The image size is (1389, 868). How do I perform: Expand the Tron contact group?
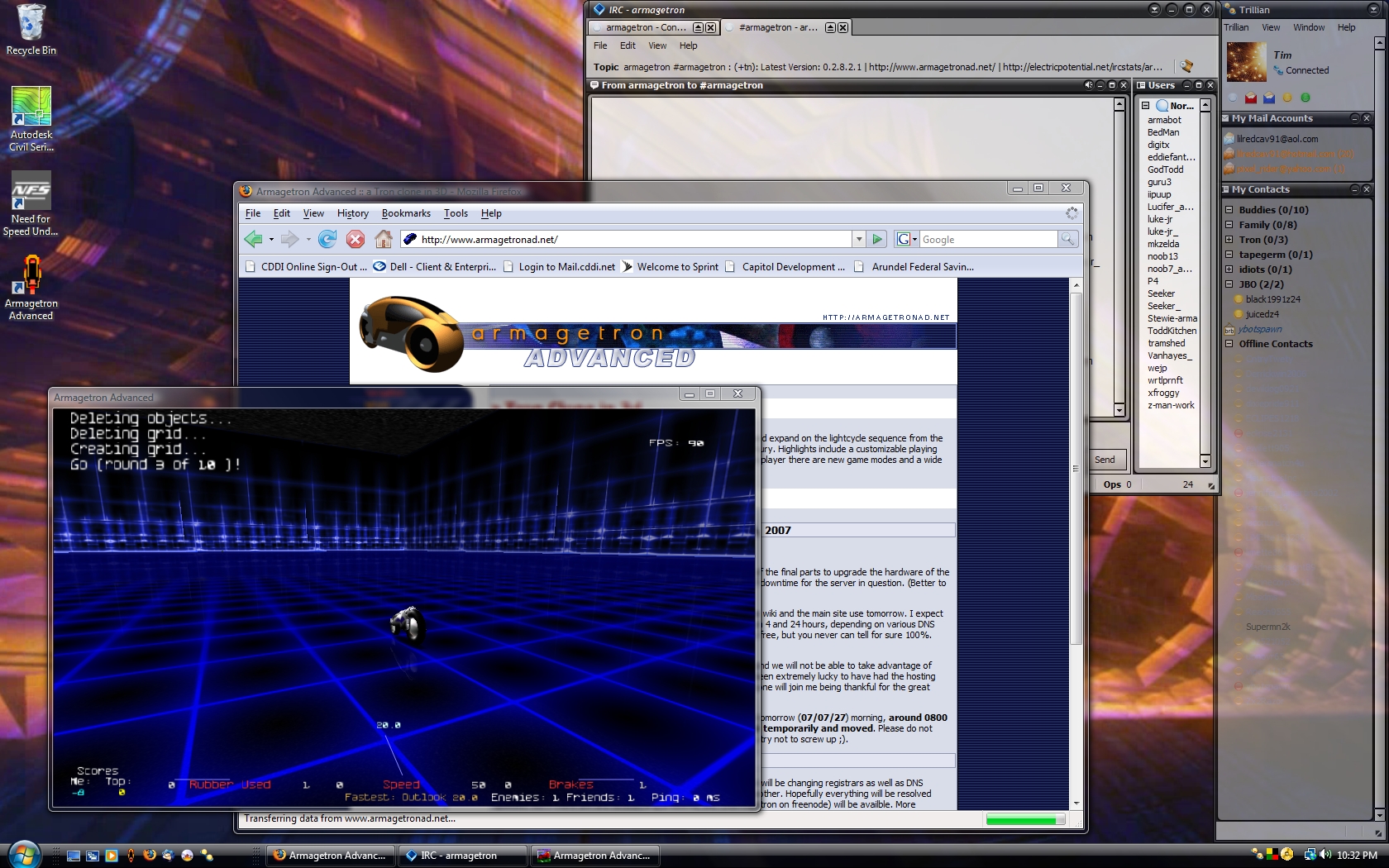pos(1229,240)
